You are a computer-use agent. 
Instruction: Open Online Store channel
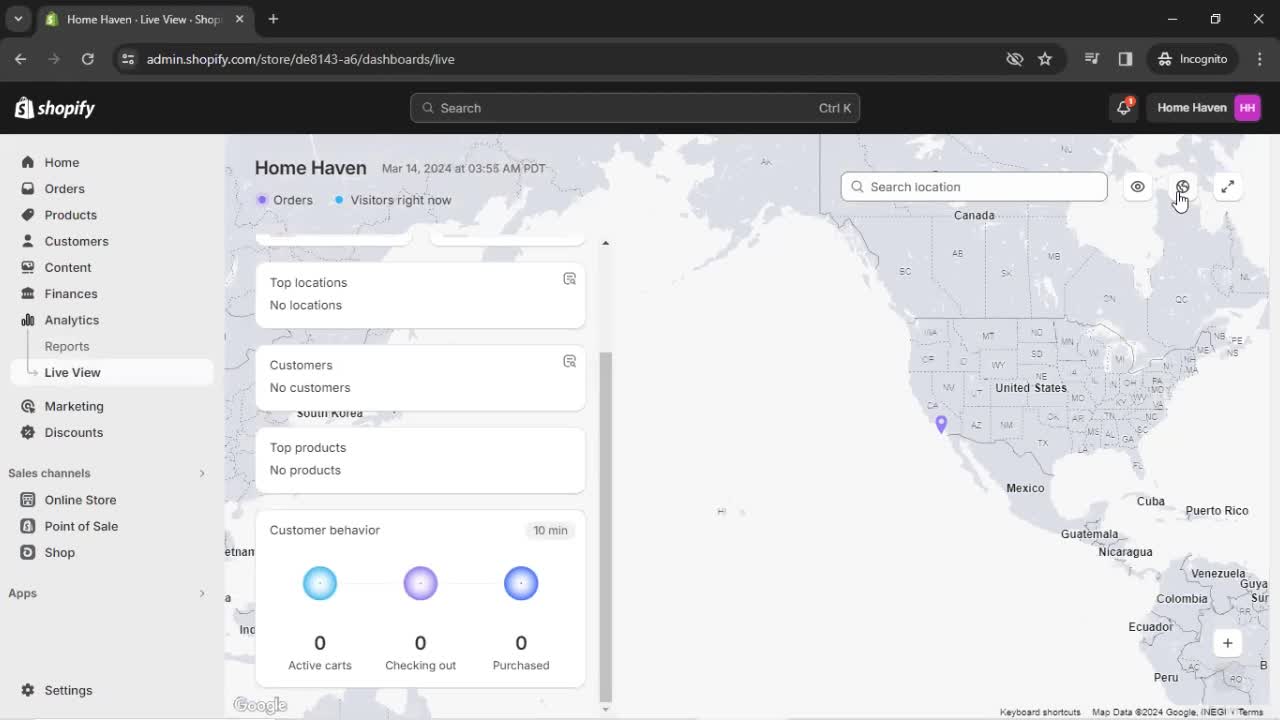pyautogui.click(x=80, y=500)
